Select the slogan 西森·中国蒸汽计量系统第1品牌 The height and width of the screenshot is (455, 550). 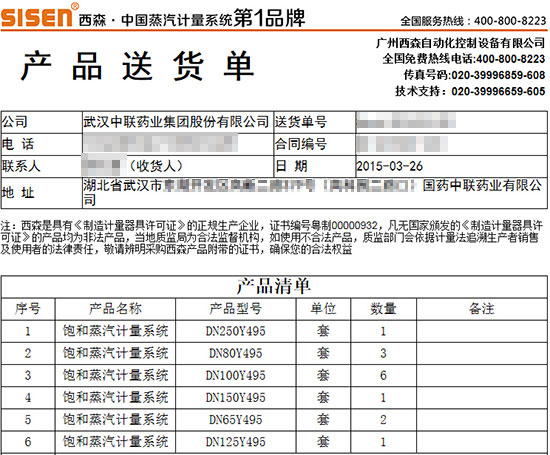click(192, 18)
